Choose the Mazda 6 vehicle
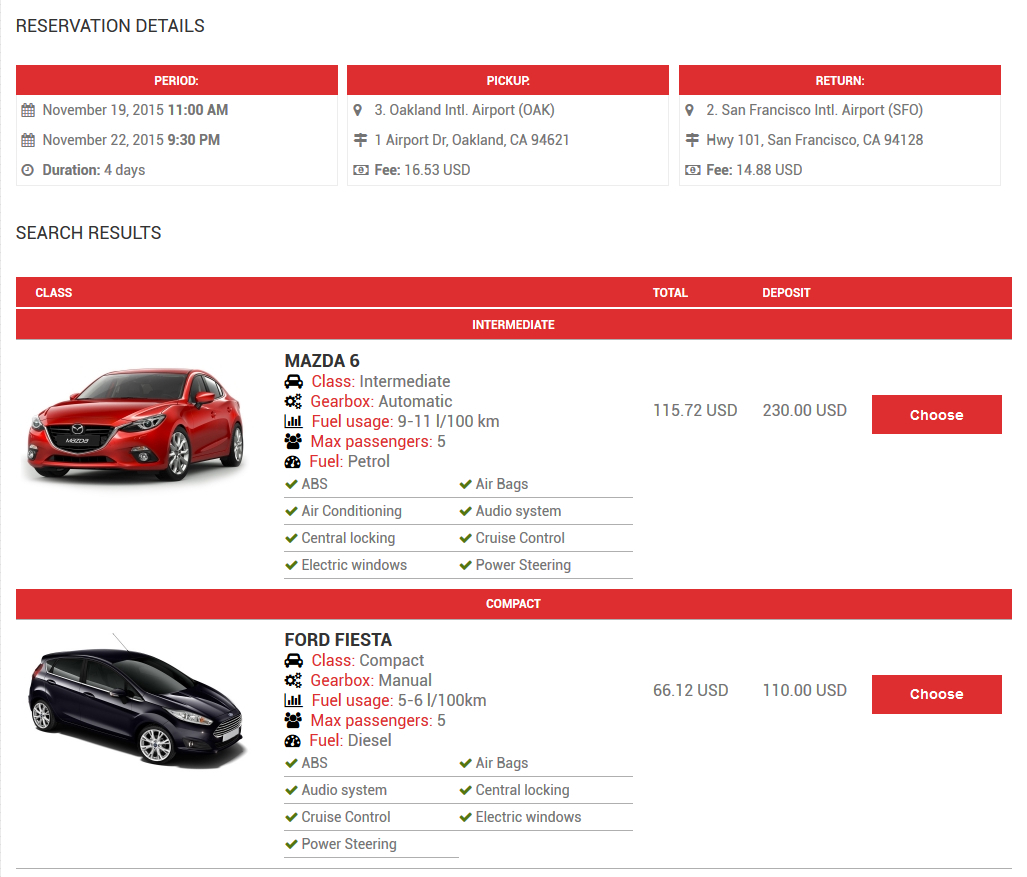This screenshot has width=1027, height=877. (936, 414)
